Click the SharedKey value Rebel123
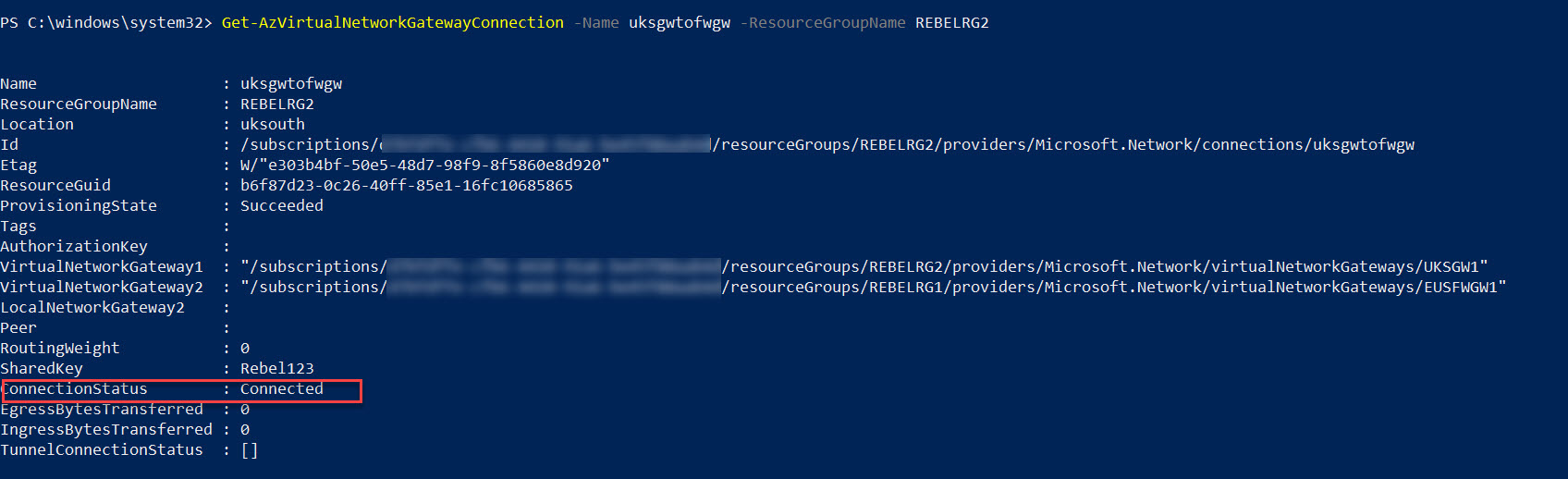This screenshot has height=479, width=1568. pyautogui.click(x=276, y=369)
